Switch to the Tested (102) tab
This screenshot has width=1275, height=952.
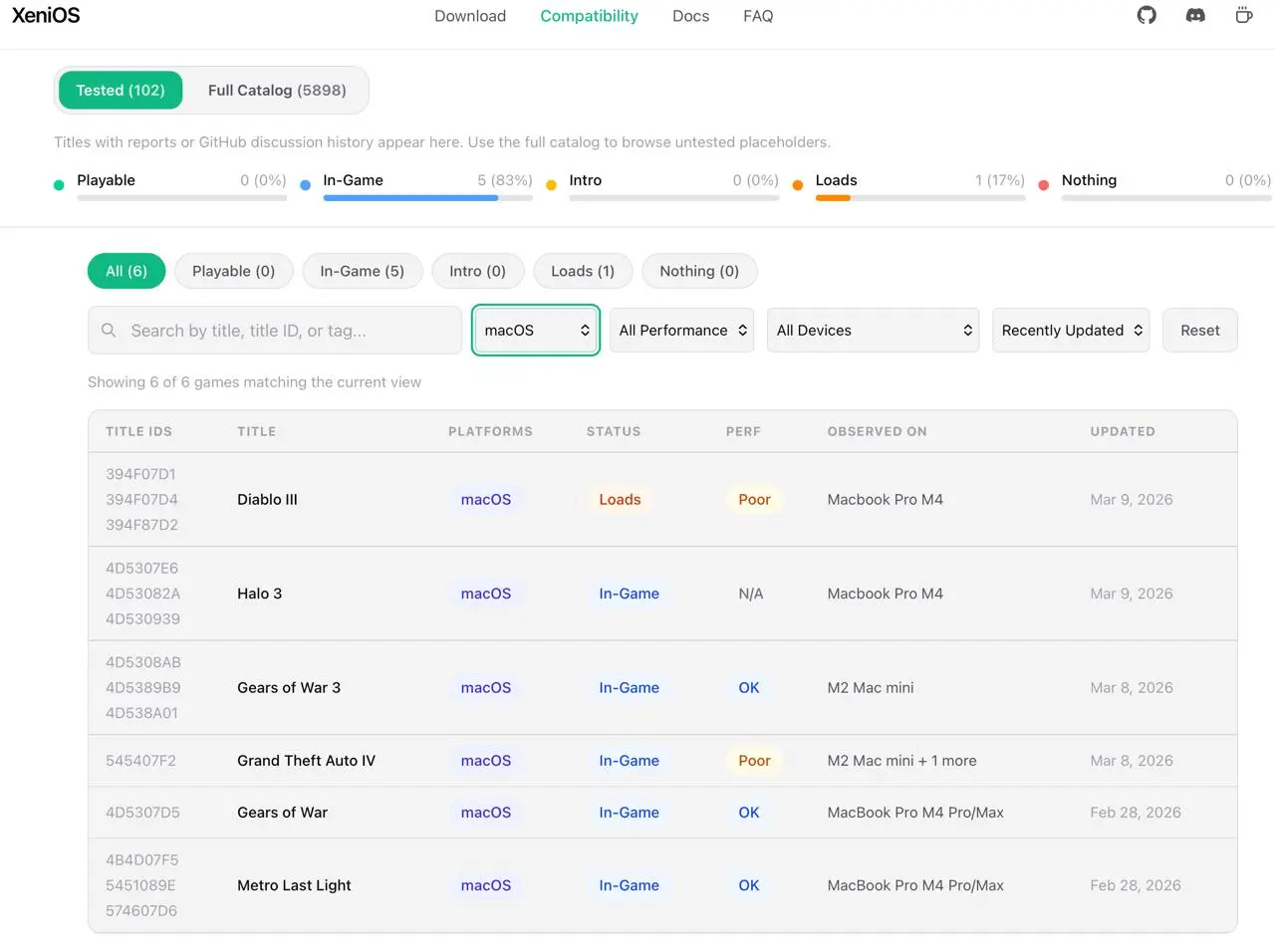(121, 91)
